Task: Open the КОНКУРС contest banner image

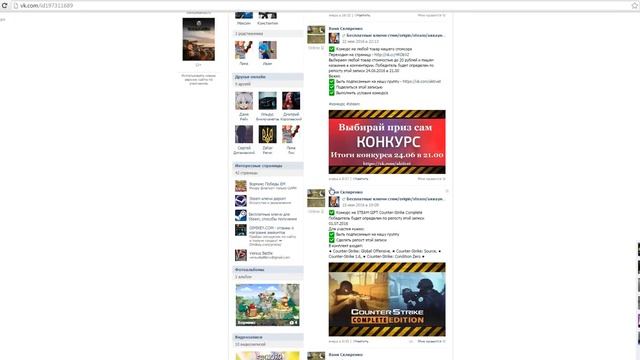Action: coord(387,142)
